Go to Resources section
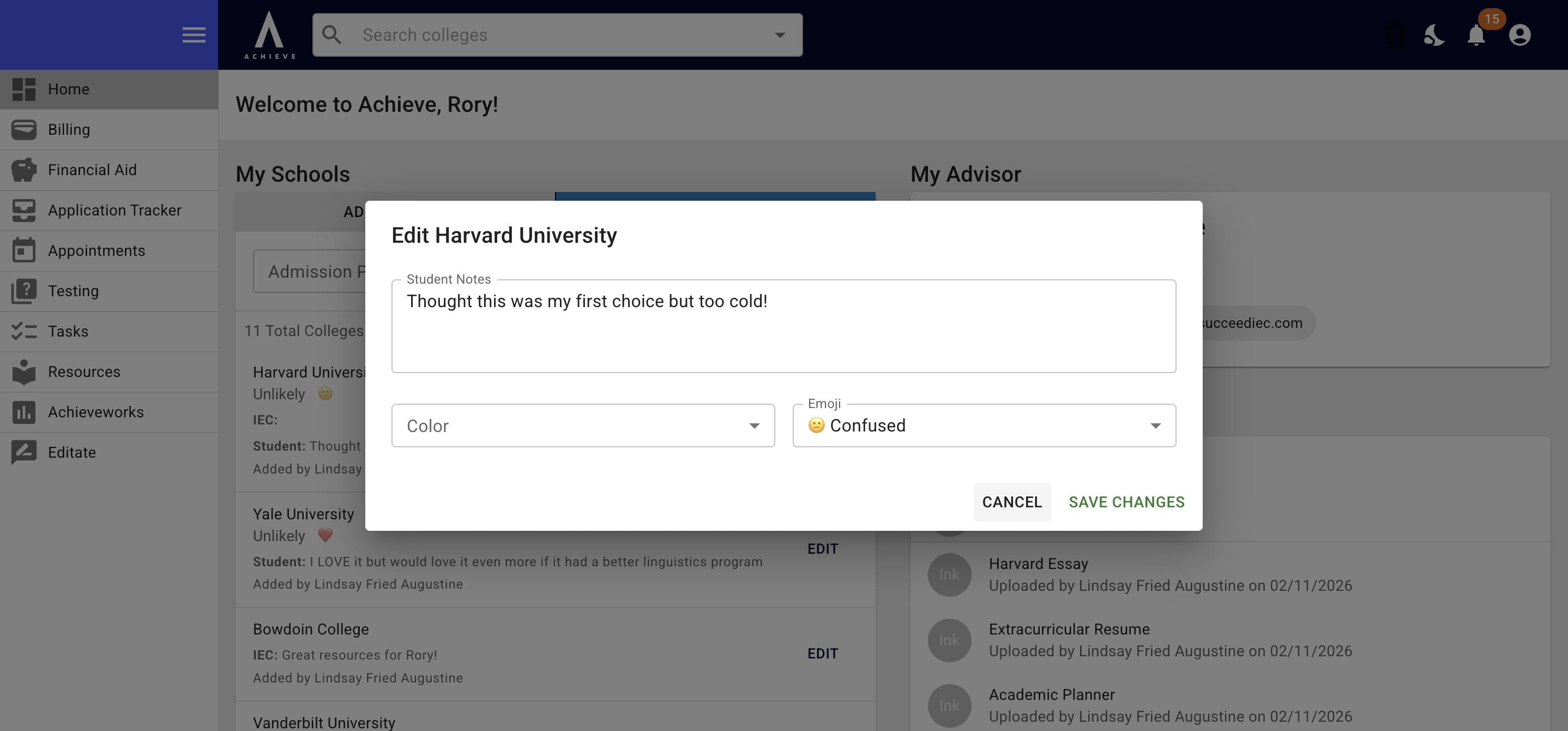 [x=109, y=372]
